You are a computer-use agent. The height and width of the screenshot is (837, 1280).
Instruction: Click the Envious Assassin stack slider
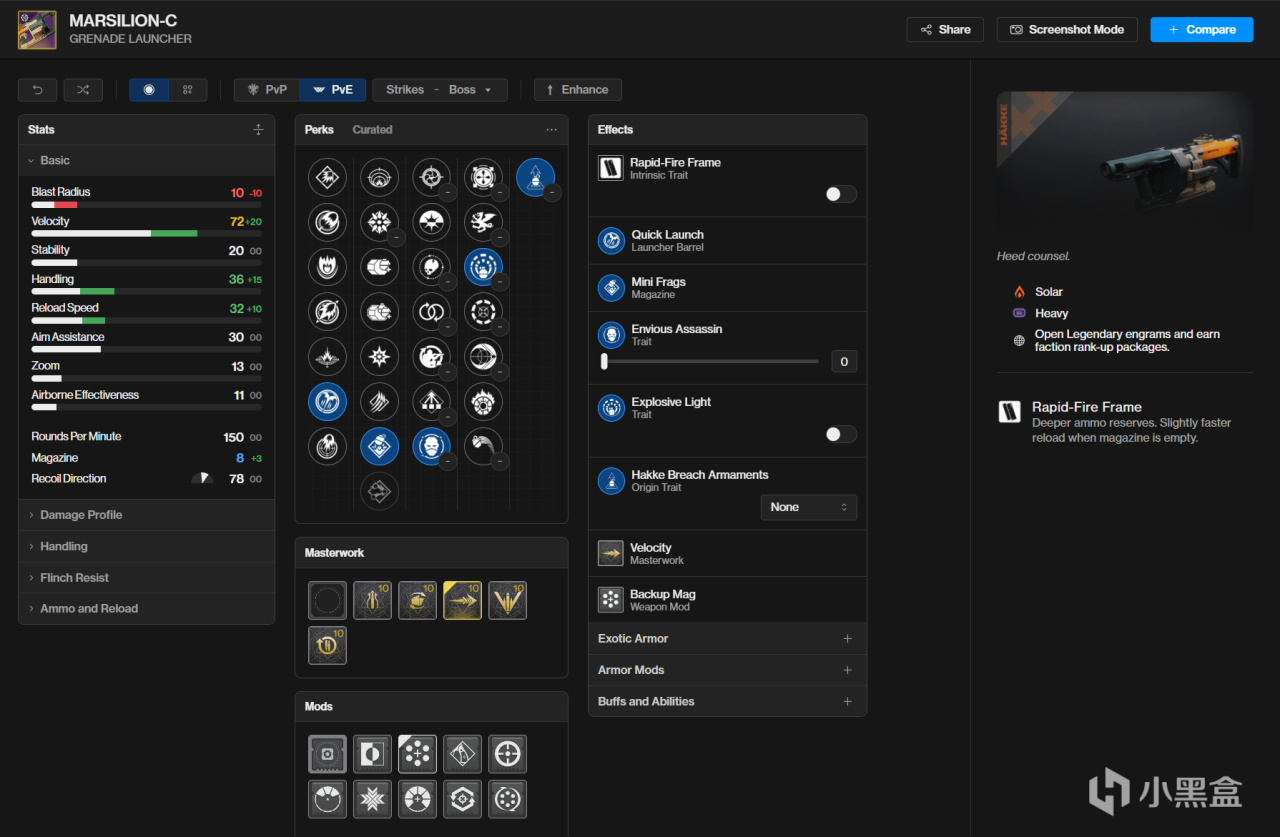pyautogui.click(x=709, y=361)
